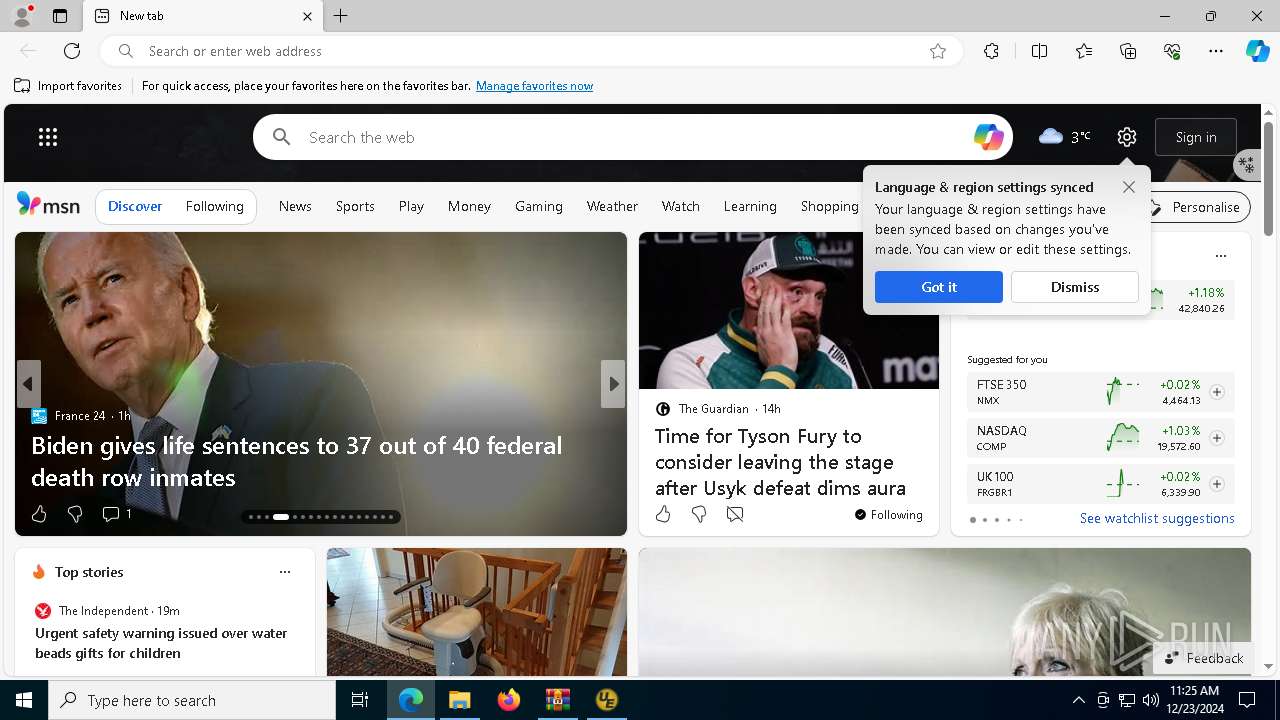Image resolution: width=1280 pixels, height=720 pixels.
Task: Go to the previous carousel story
Action: (x=29, y=384)
